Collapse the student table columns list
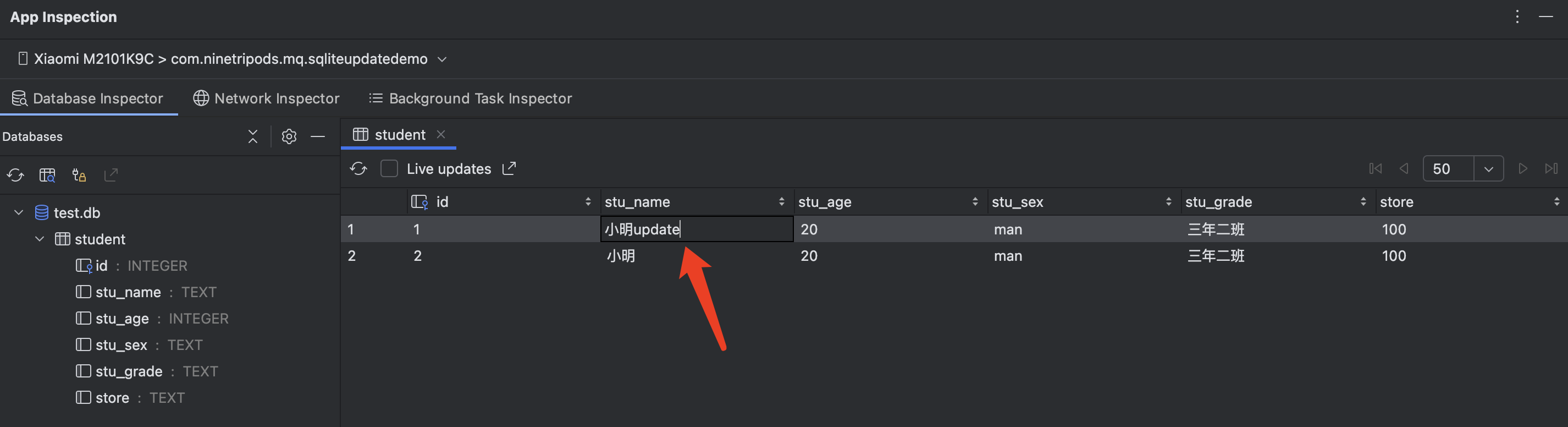The height and width of the screenshot is (427, 1568). point(40,239)
